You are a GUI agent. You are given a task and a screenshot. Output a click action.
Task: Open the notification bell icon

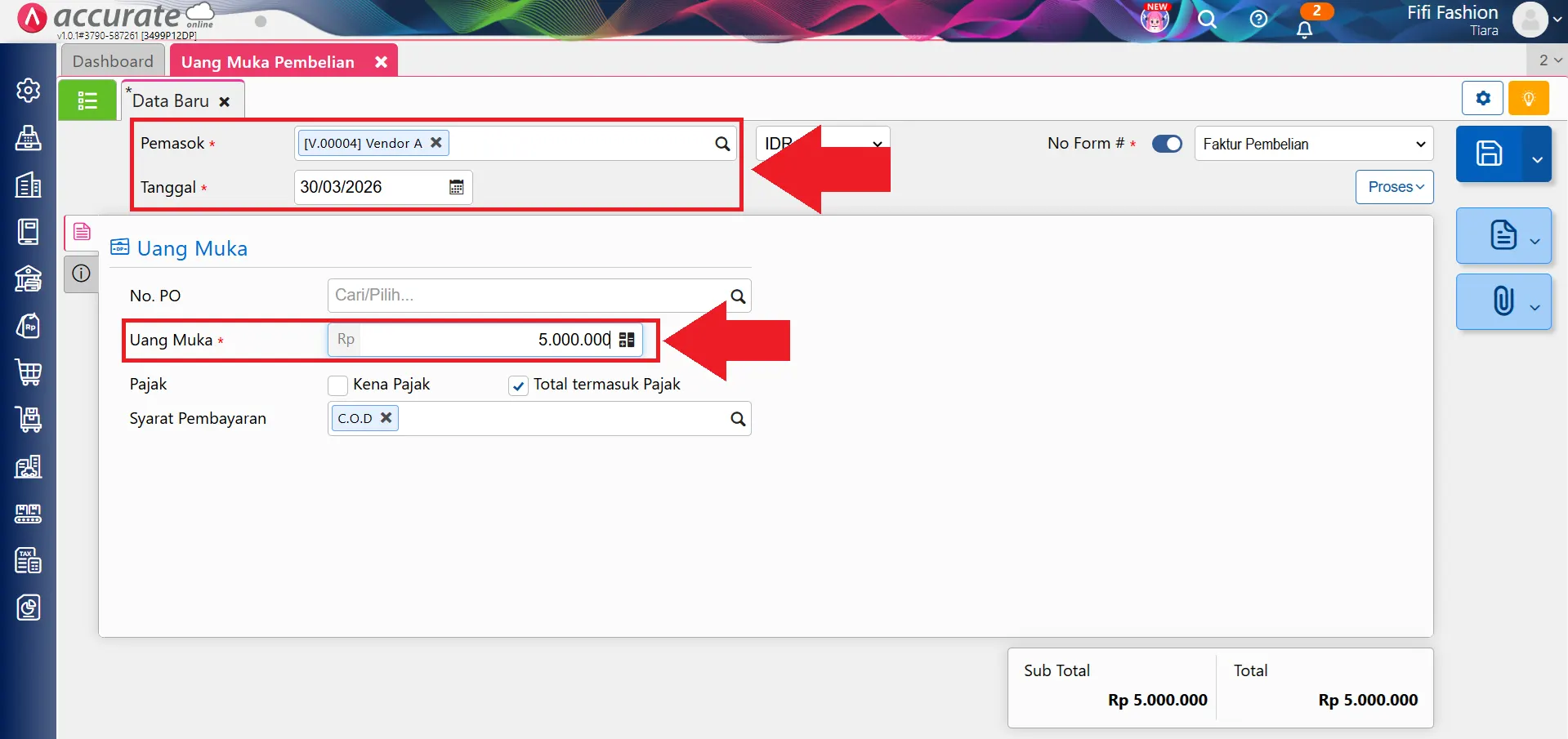[1305, 29]
